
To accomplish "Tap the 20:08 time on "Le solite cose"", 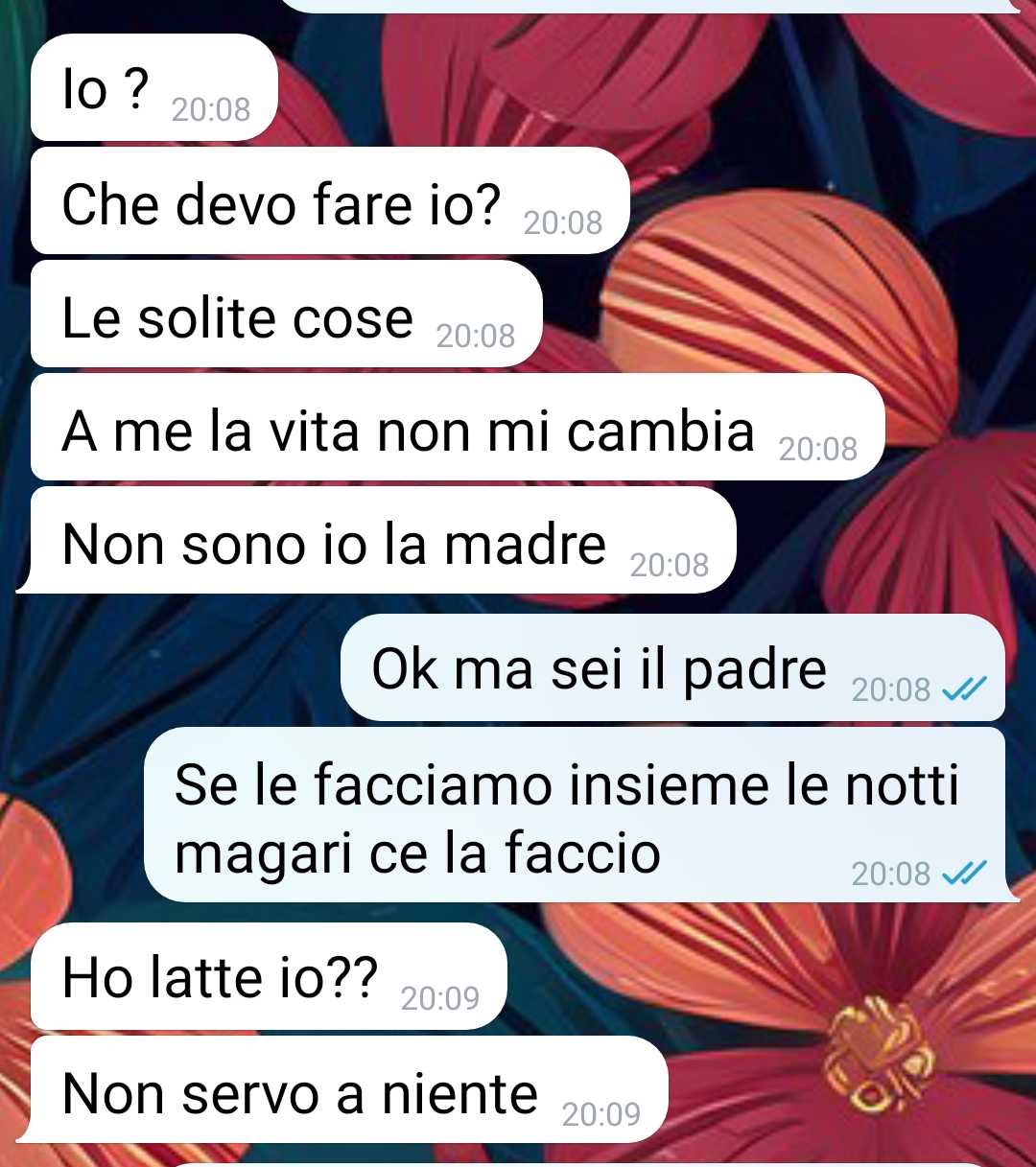I will point(476,336).
